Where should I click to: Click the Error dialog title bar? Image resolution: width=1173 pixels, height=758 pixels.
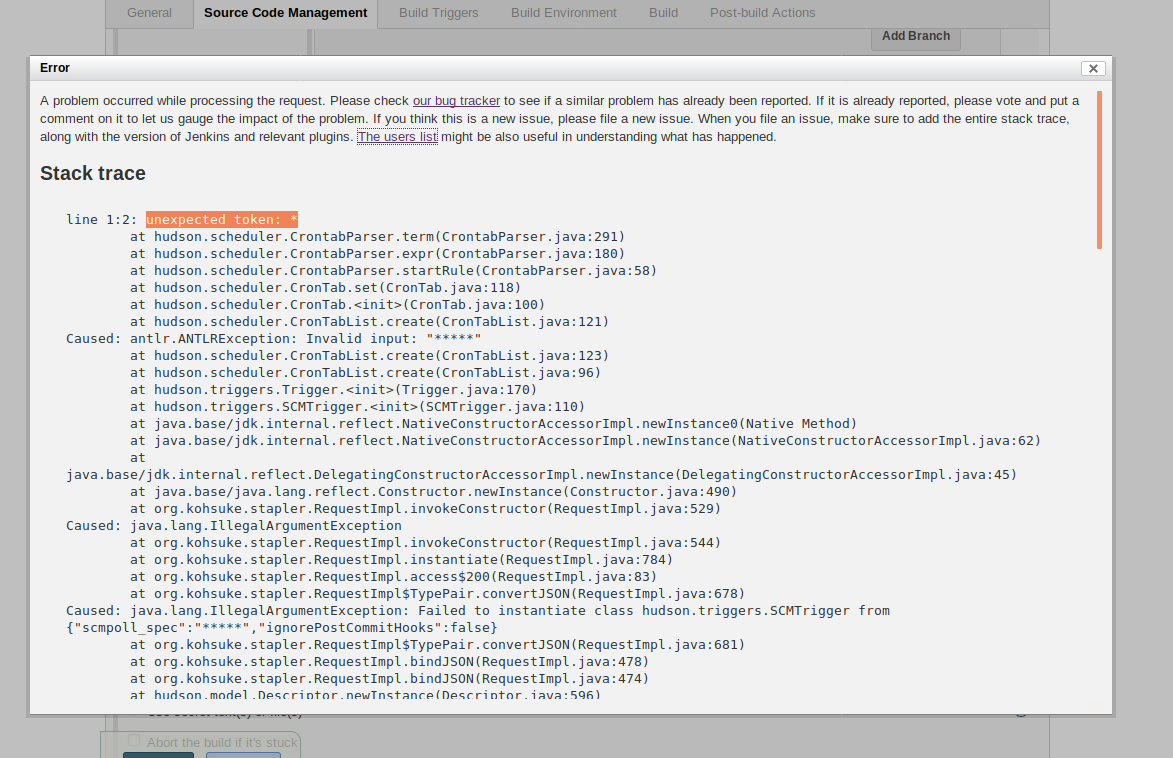(500, 68)
